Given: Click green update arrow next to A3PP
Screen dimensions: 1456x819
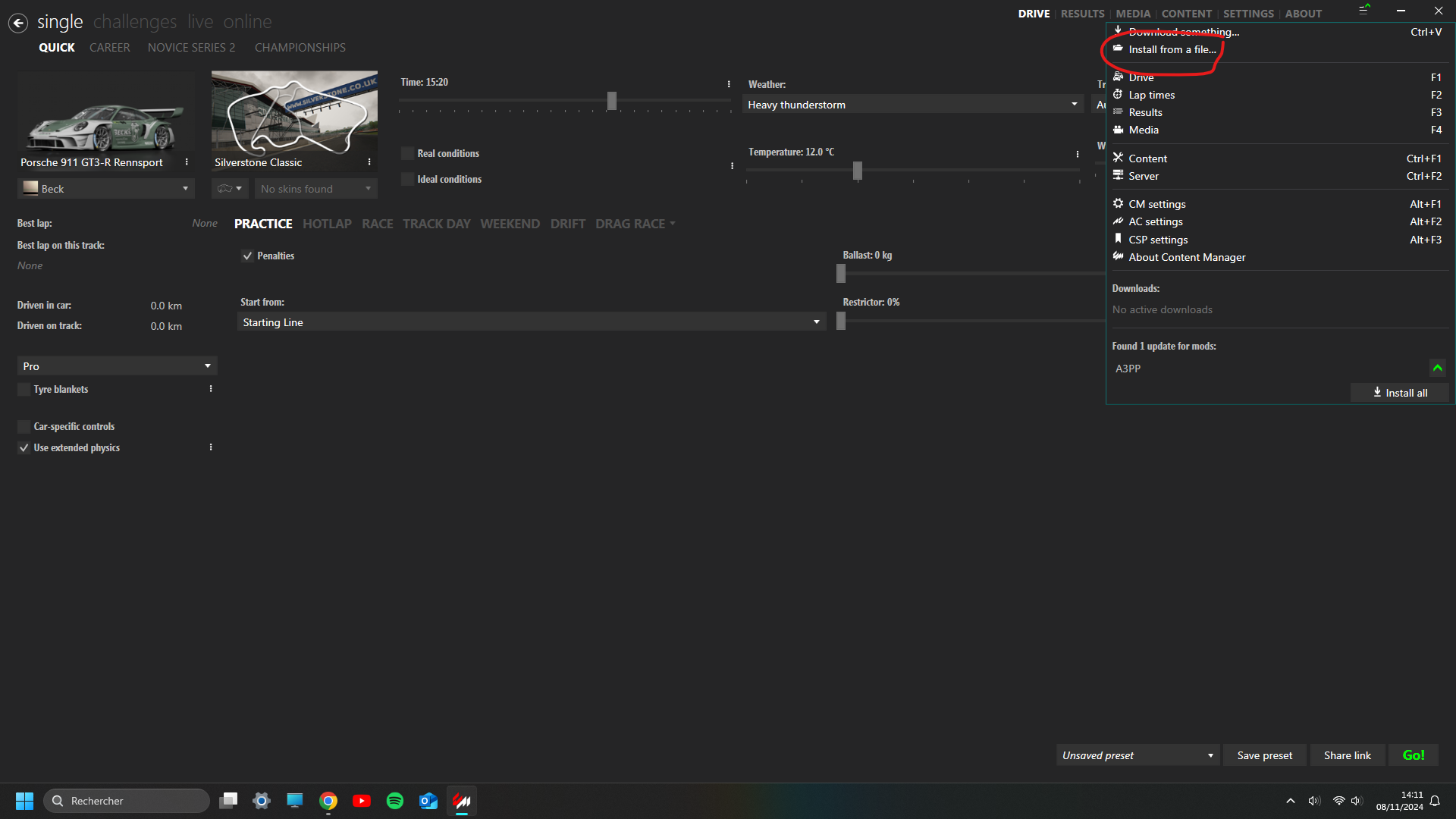Looking at the screenshot, I should point(1437,368).
